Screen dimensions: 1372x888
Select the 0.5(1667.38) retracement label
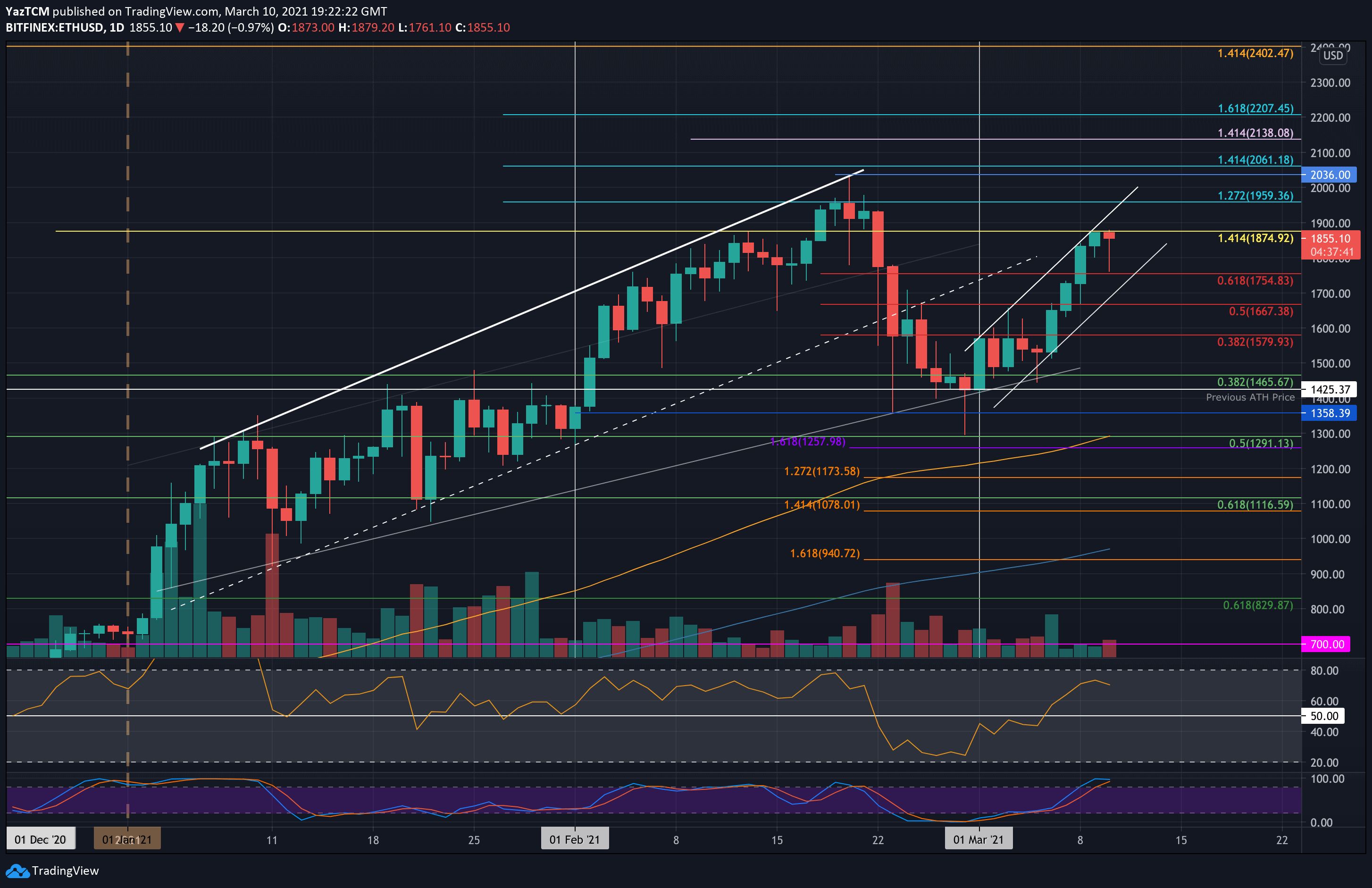pyautogui.click(x=1261, y=311)
